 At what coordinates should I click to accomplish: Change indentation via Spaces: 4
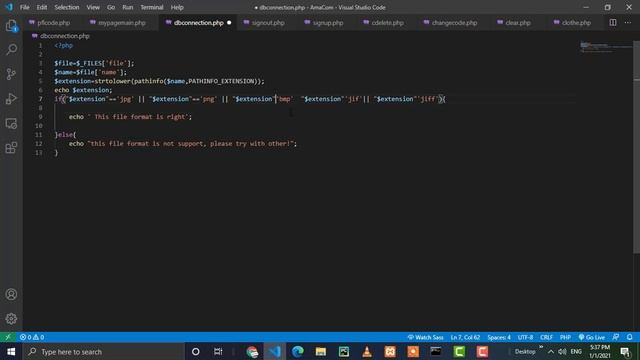499,337
